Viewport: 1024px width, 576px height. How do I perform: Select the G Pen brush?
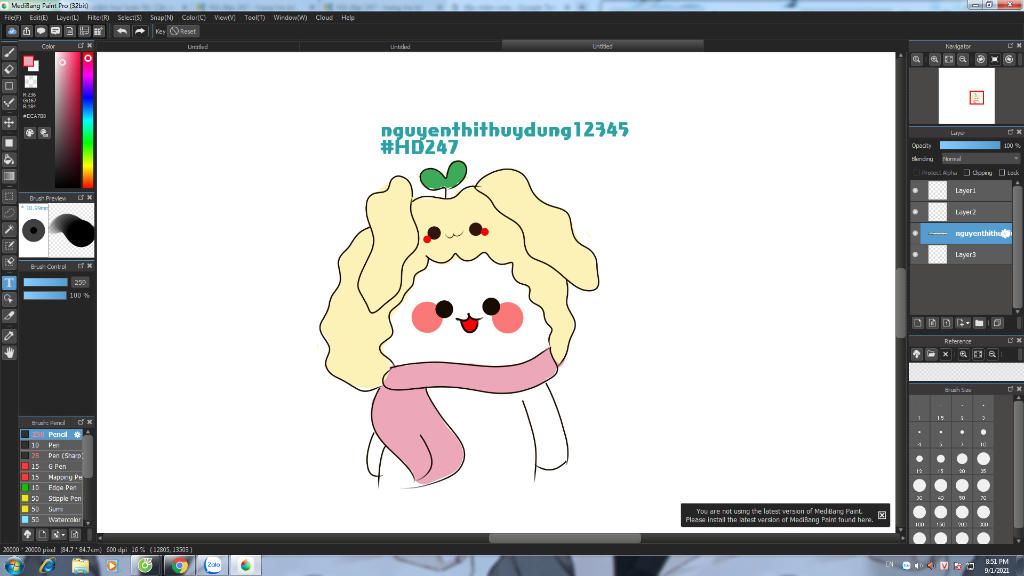coord(52,467)
